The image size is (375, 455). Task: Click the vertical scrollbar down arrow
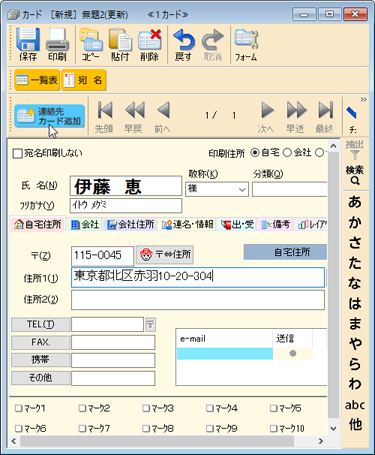(333, 428)
